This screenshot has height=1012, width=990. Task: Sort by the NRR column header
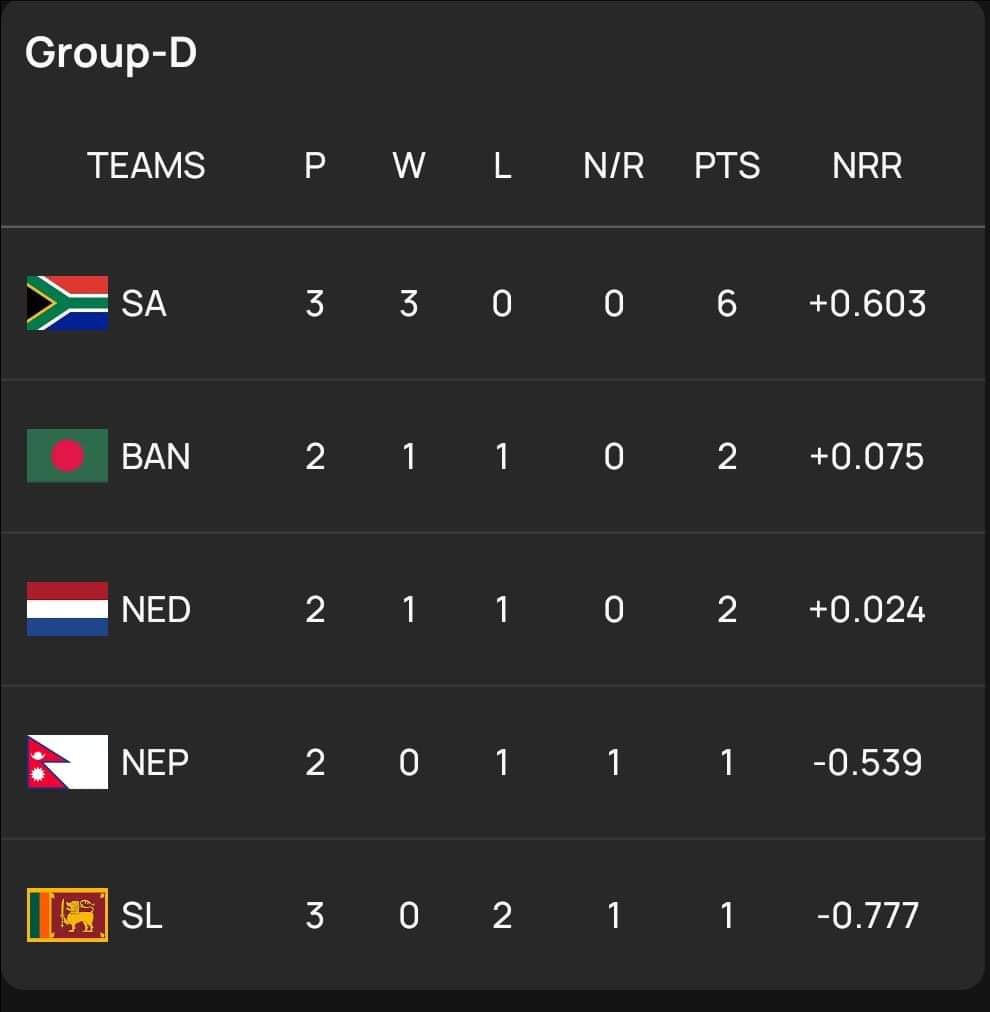click(867, 165)
